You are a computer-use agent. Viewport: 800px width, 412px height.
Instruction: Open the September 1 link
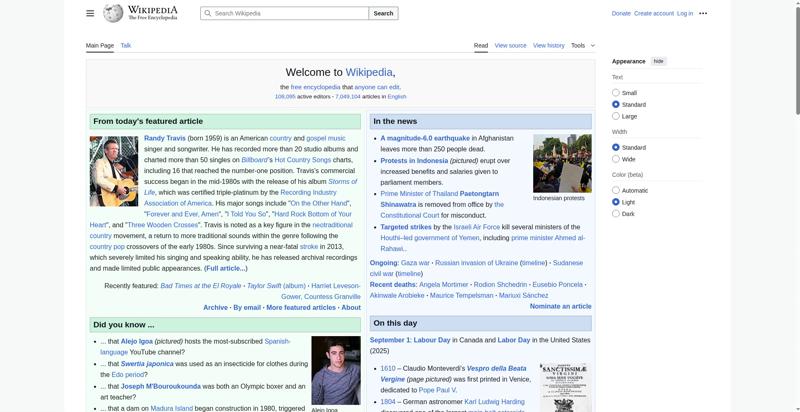point(390,340)
